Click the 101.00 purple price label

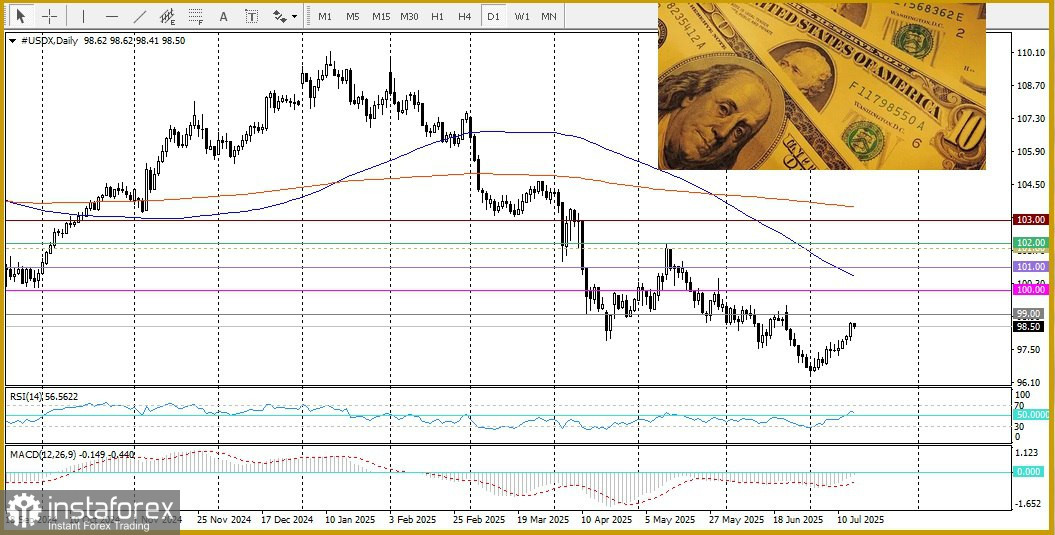1031,266
